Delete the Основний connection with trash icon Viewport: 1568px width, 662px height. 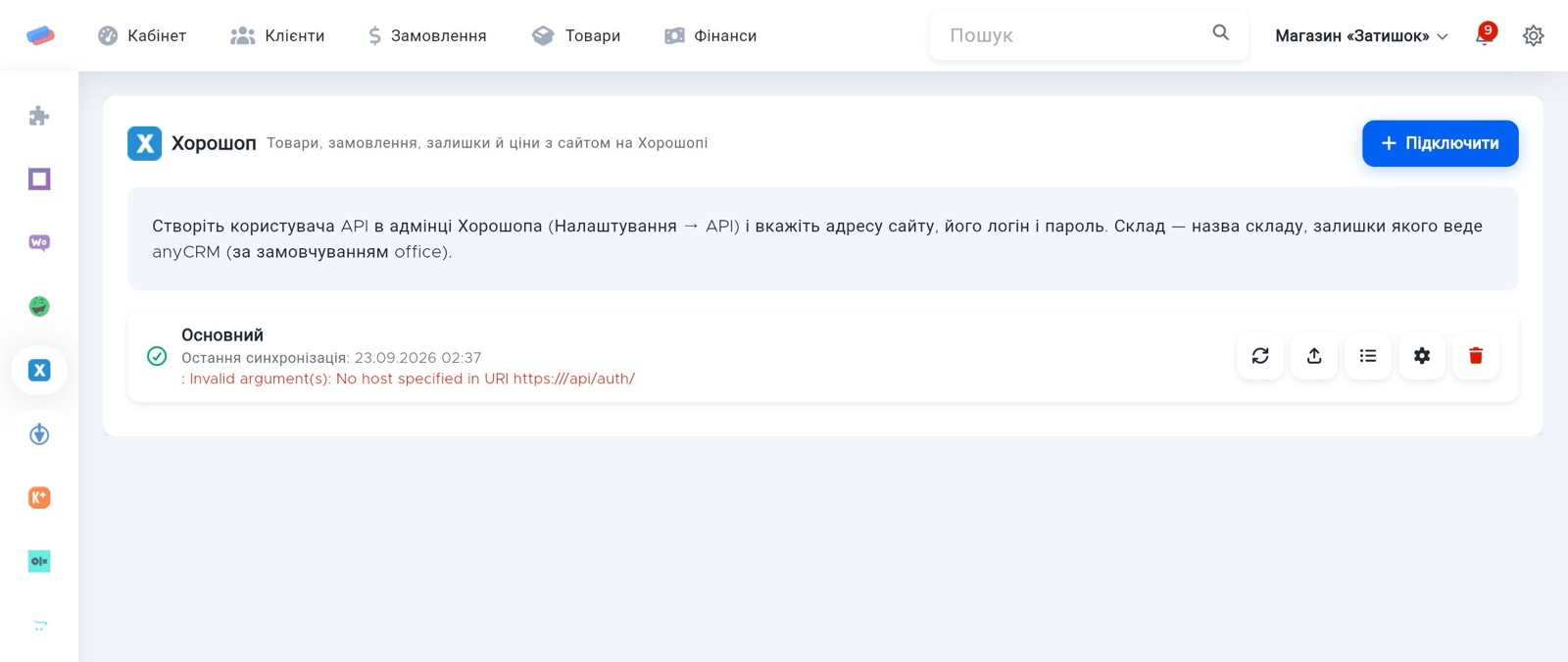(x=1476, y=356)
